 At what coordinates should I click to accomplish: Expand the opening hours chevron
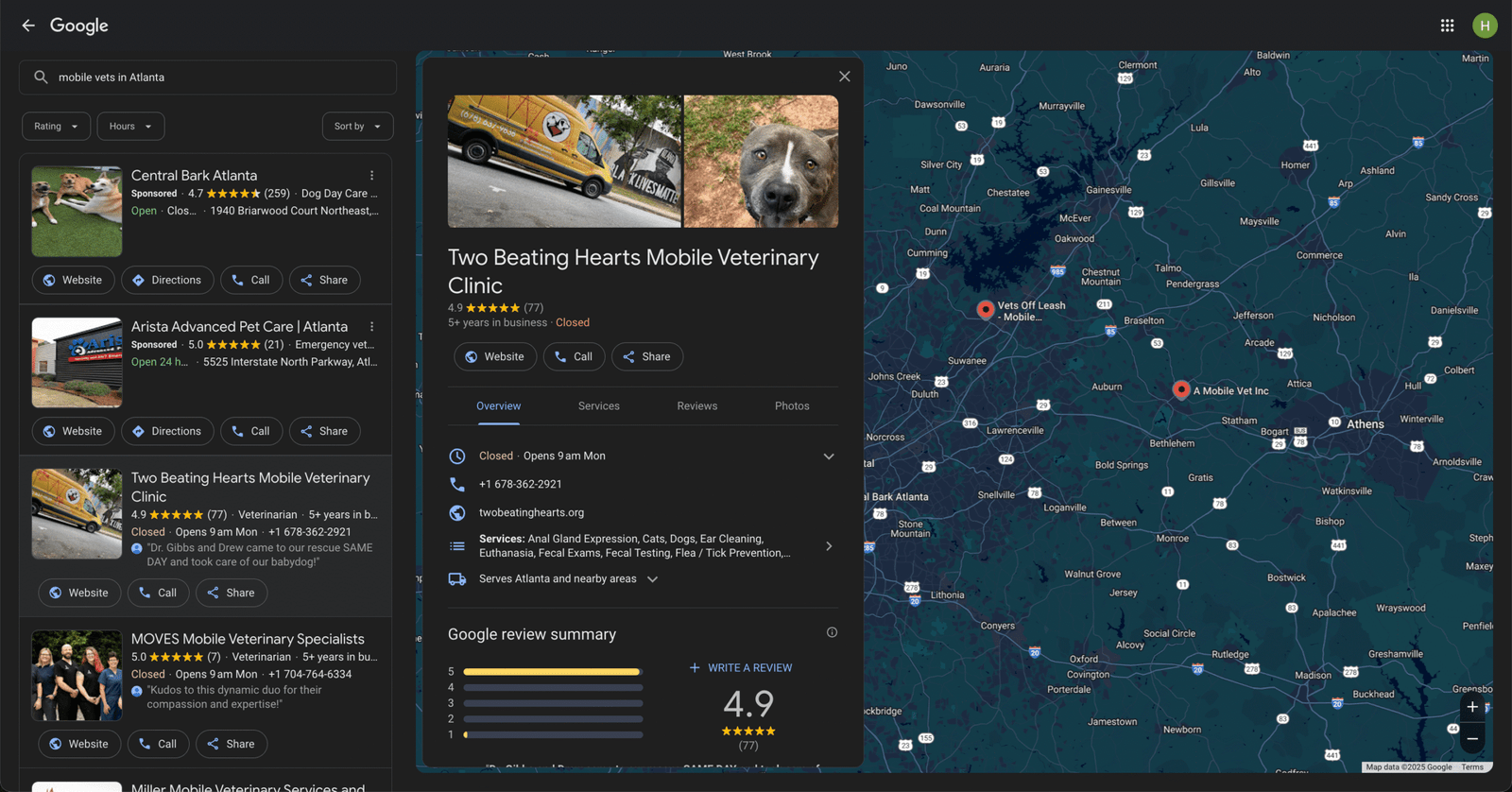pyautogui.click(x=829, y=456)
